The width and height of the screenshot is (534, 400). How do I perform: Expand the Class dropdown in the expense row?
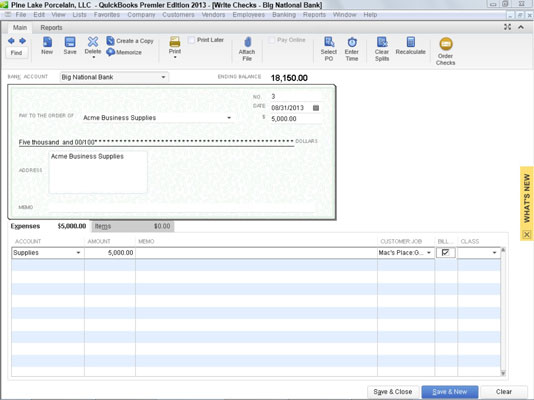pos(494,253)
